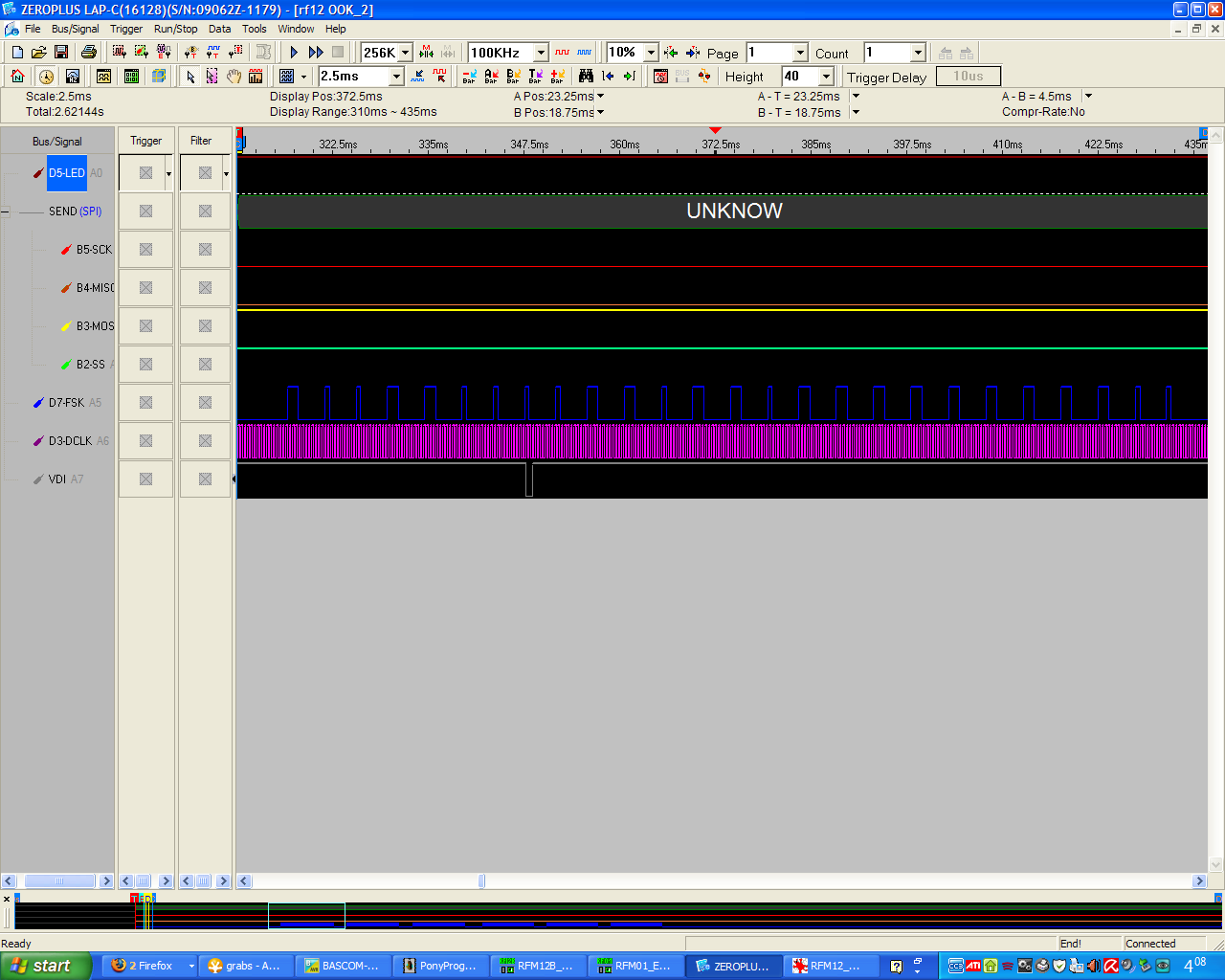
Task: Go to the B bar marker
Action: (x=513, y=77)
